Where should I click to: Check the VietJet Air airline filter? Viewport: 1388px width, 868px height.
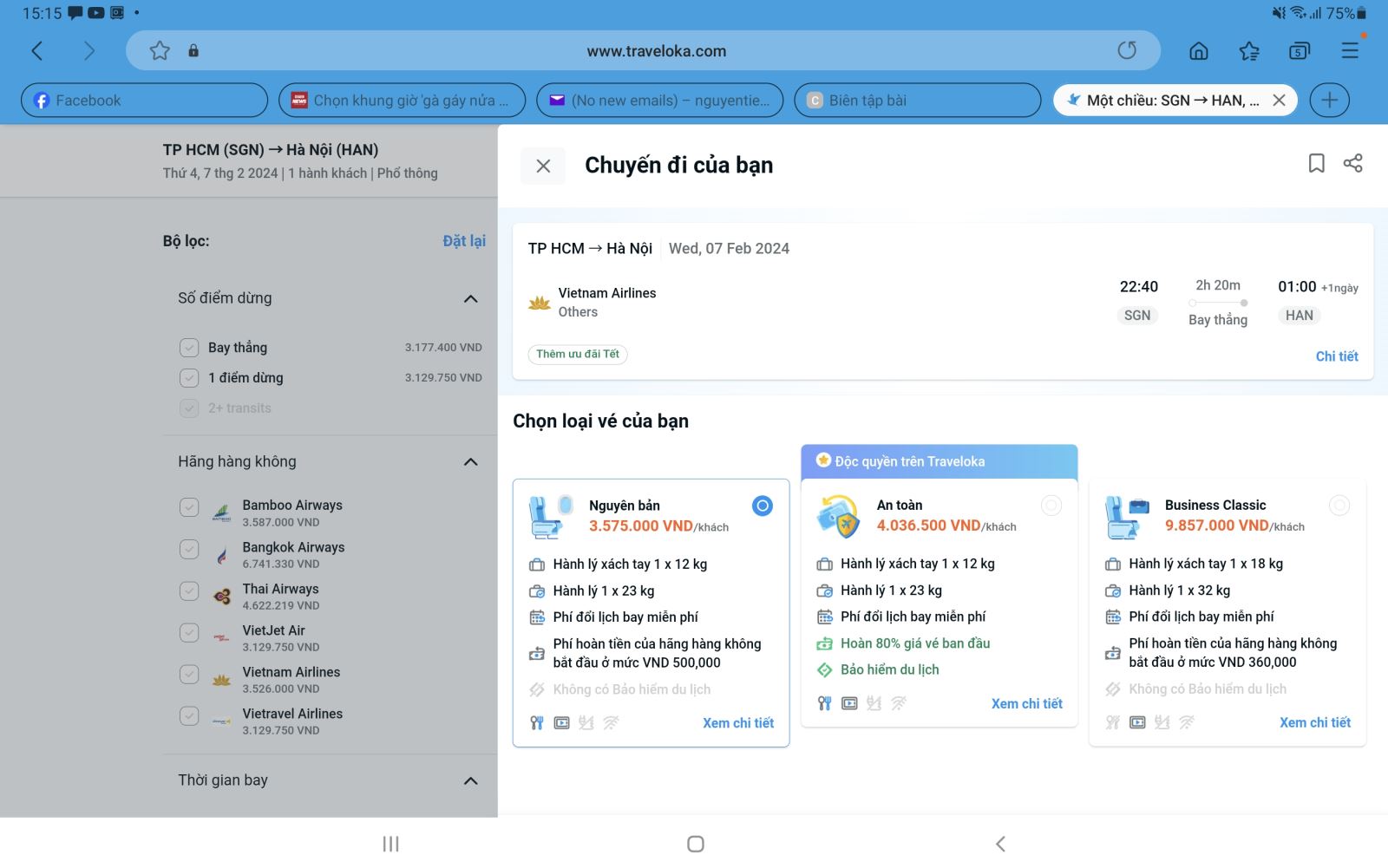pos(189,633)
